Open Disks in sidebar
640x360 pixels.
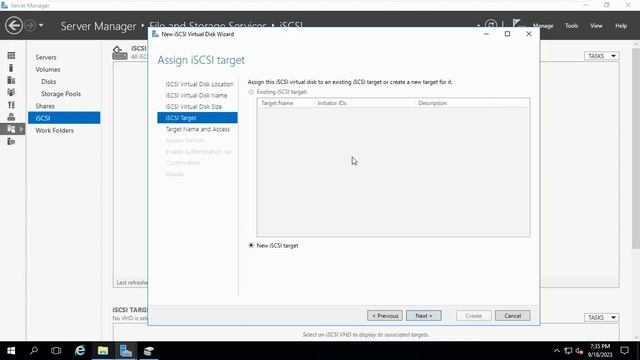click(49, 82)
